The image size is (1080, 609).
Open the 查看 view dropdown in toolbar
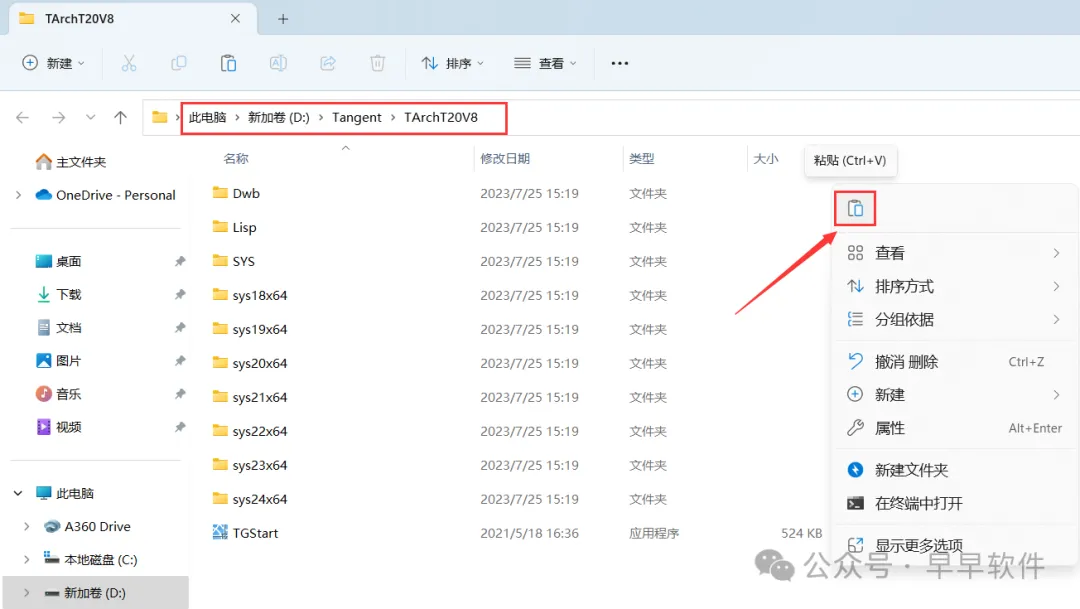click(x=545, y=63)
